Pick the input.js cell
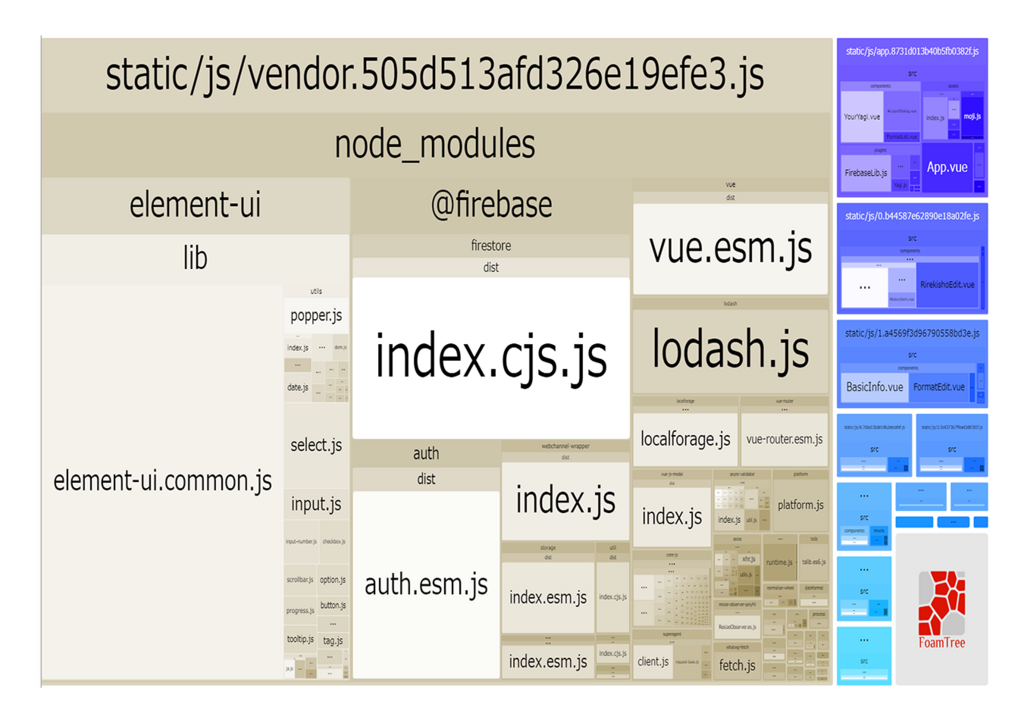Image resolution: width=1024 pixels, height=723 pixels. (316, 504)
